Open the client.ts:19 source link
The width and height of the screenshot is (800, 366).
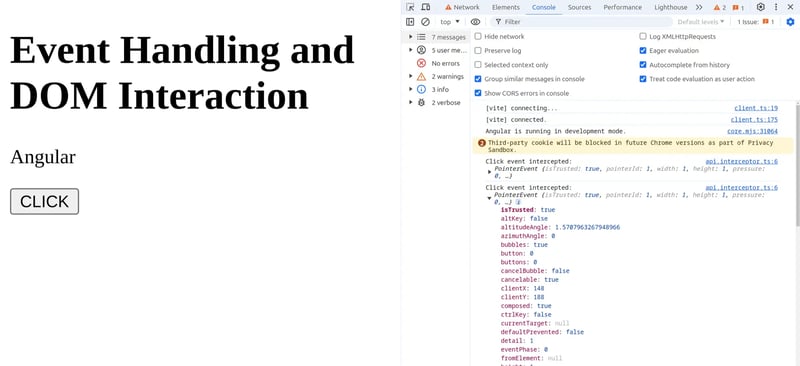756,108
